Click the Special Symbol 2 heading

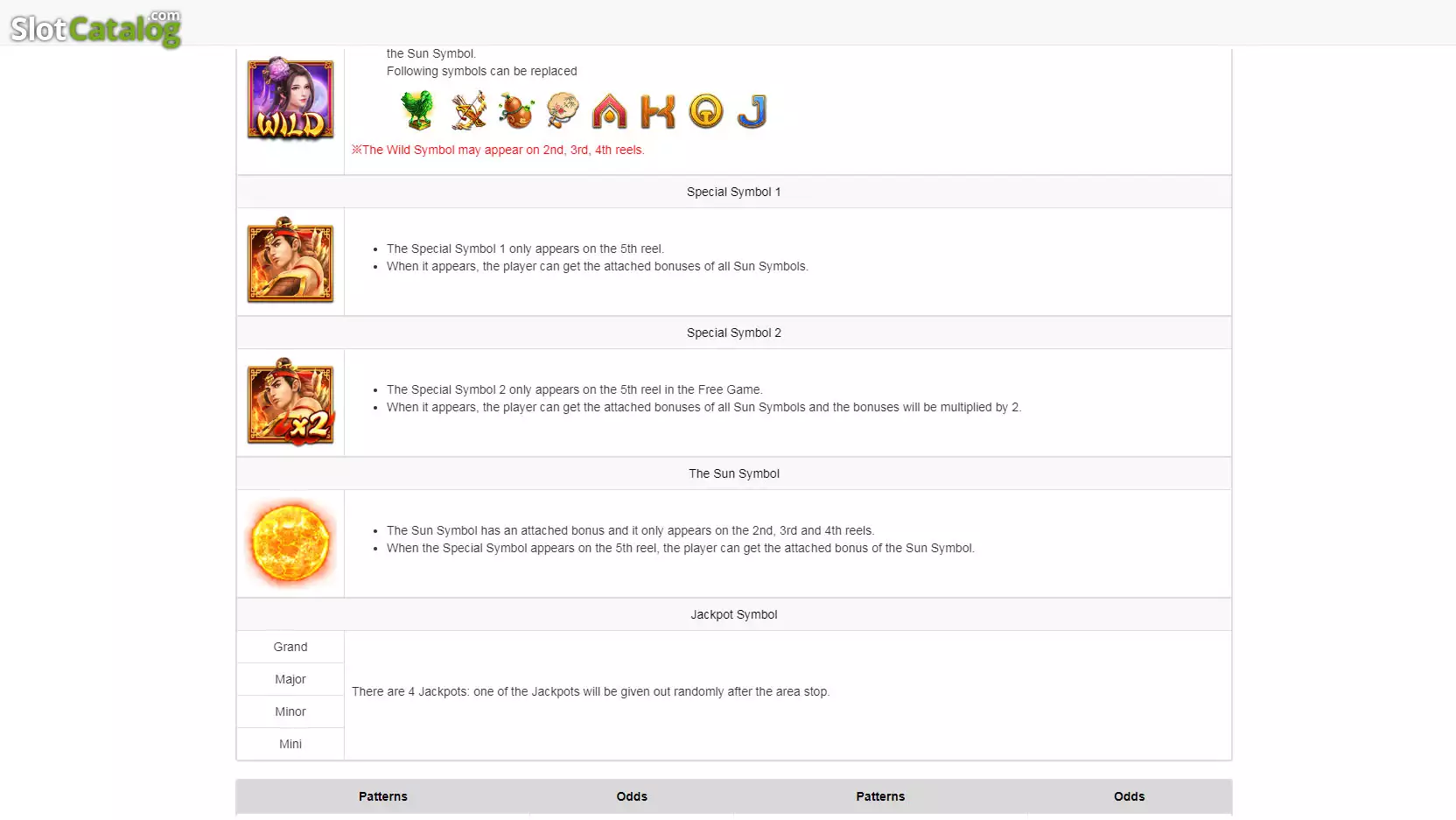tap(733, 333)
